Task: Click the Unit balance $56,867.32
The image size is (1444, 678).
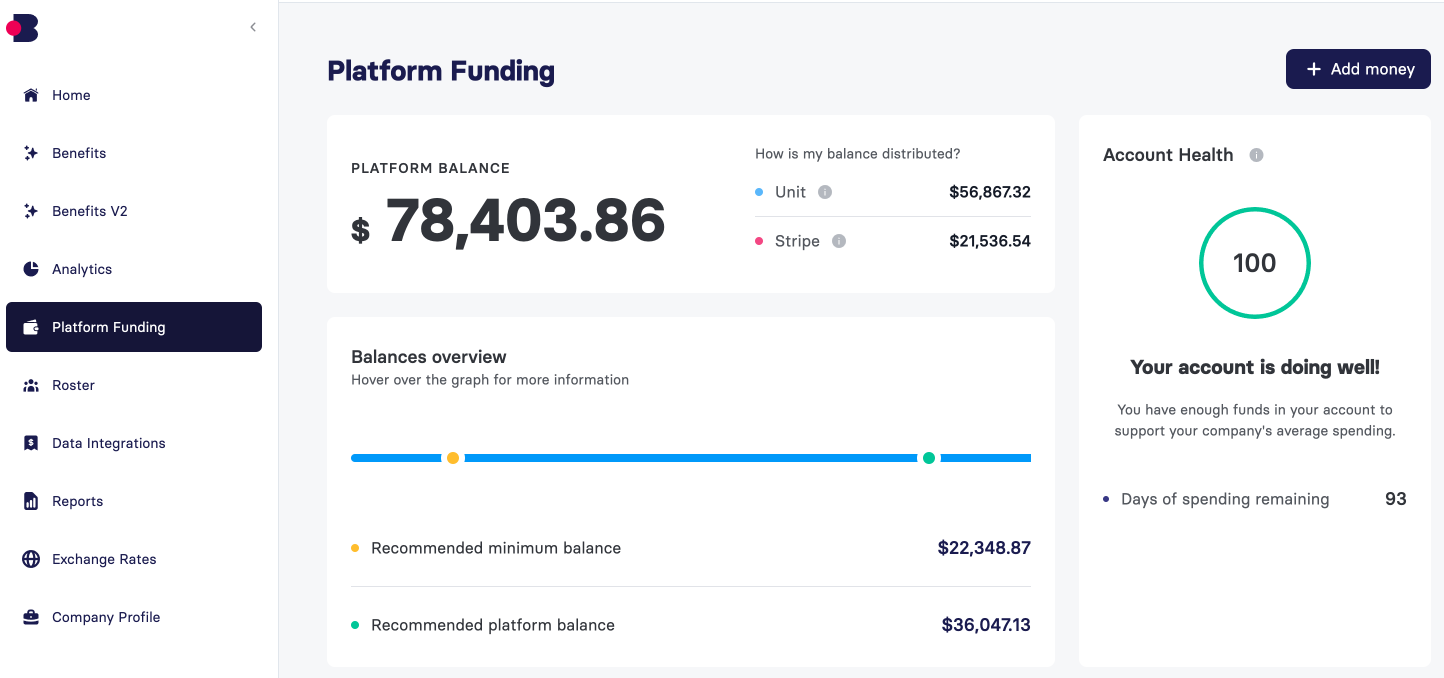Action: [990, 192]
